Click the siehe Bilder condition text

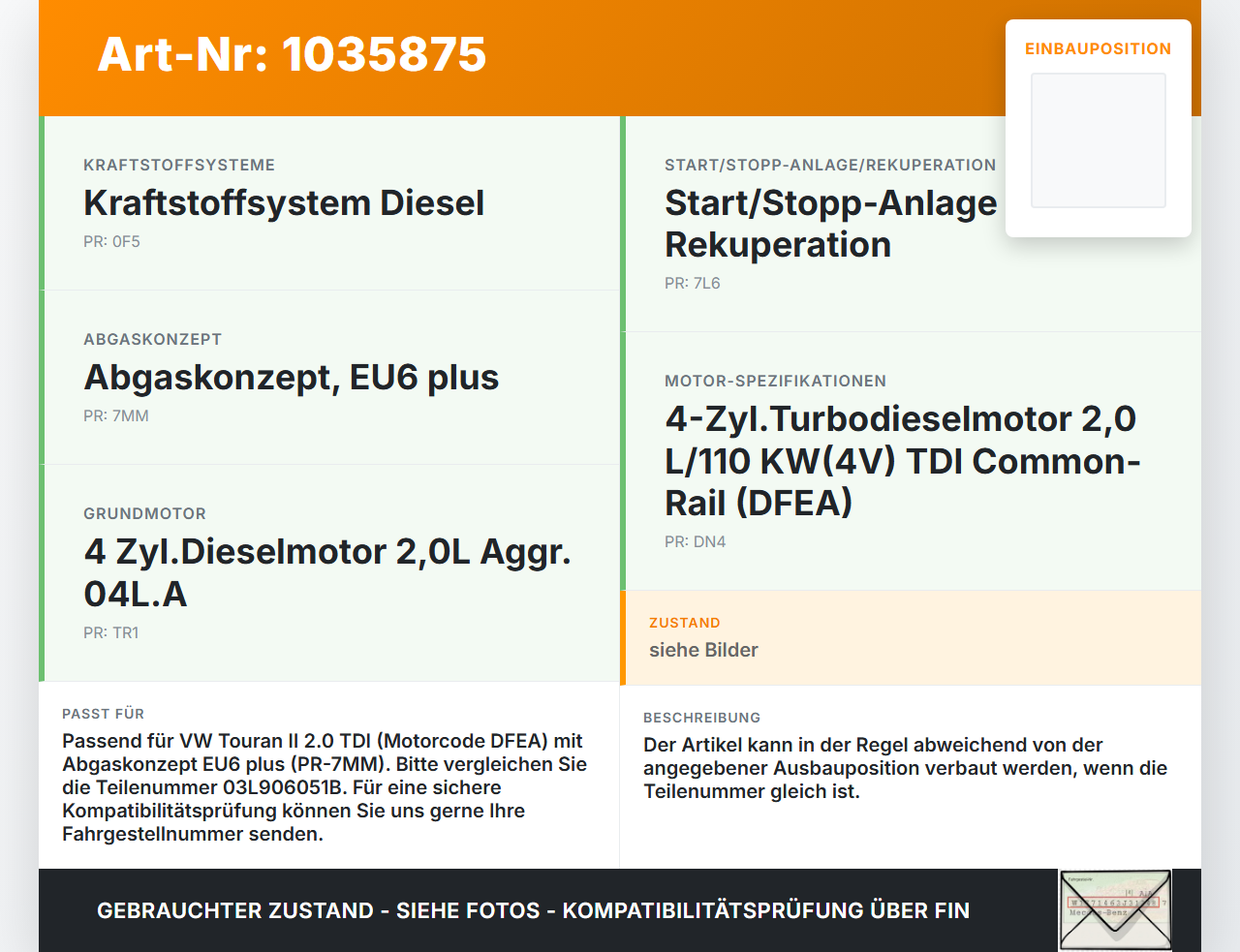coord(703,650)
